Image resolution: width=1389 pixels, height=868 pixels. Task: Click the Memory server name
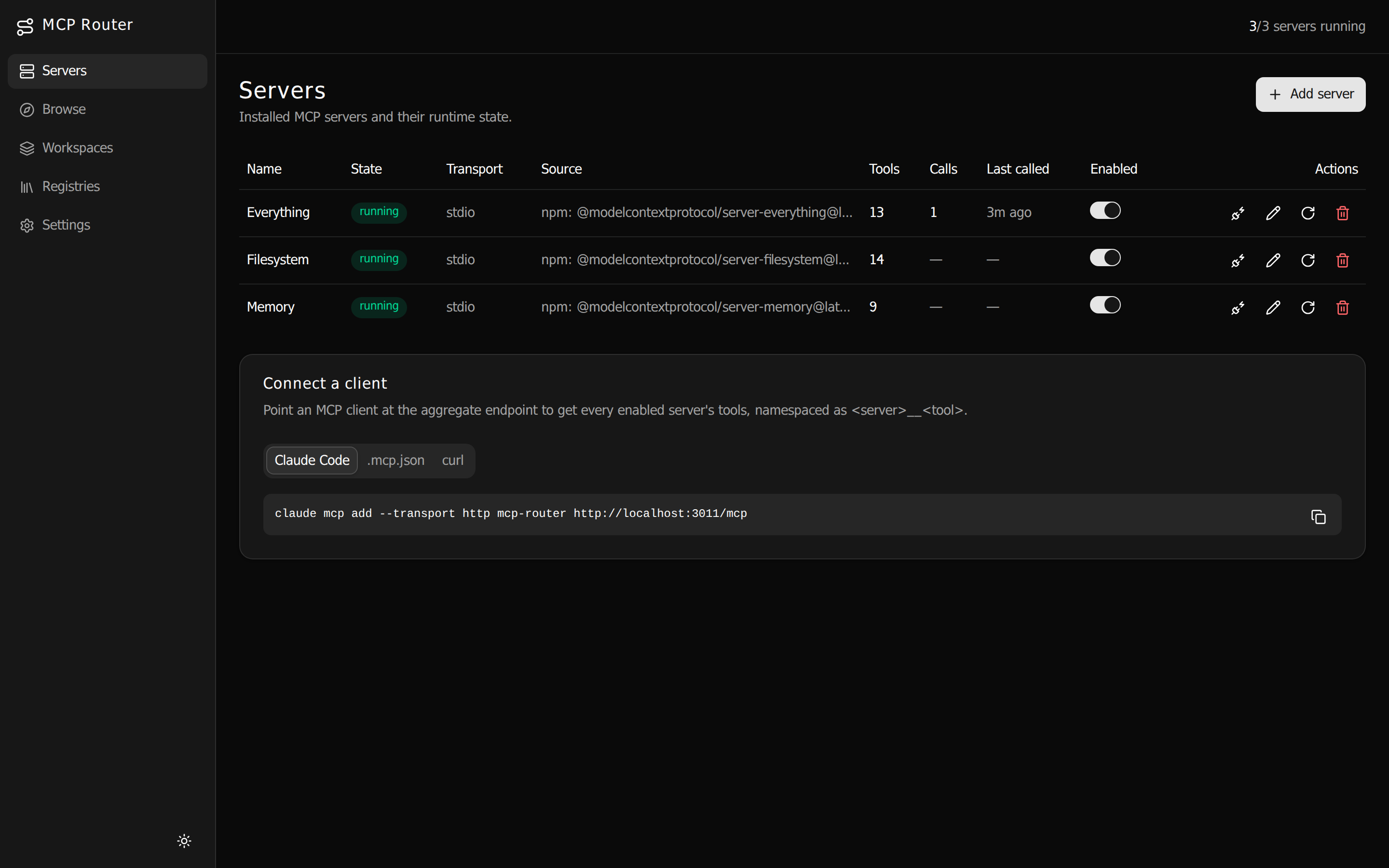coord(271,307)
